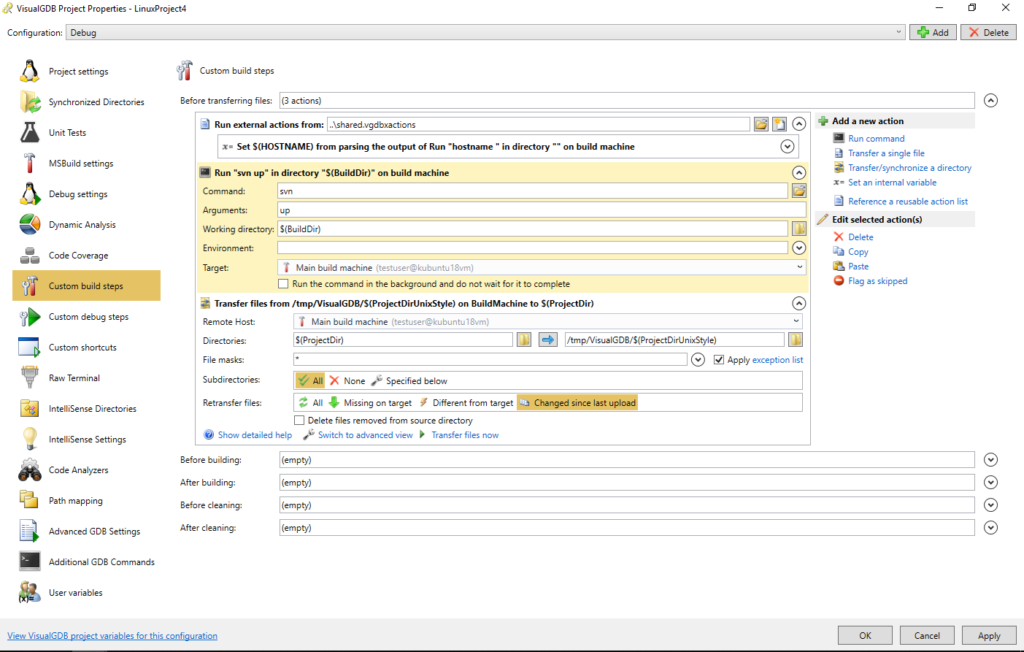Viewport: 1024px width, 652px height.
Task: Click the Paste action icon
Action: coord(838,267)
